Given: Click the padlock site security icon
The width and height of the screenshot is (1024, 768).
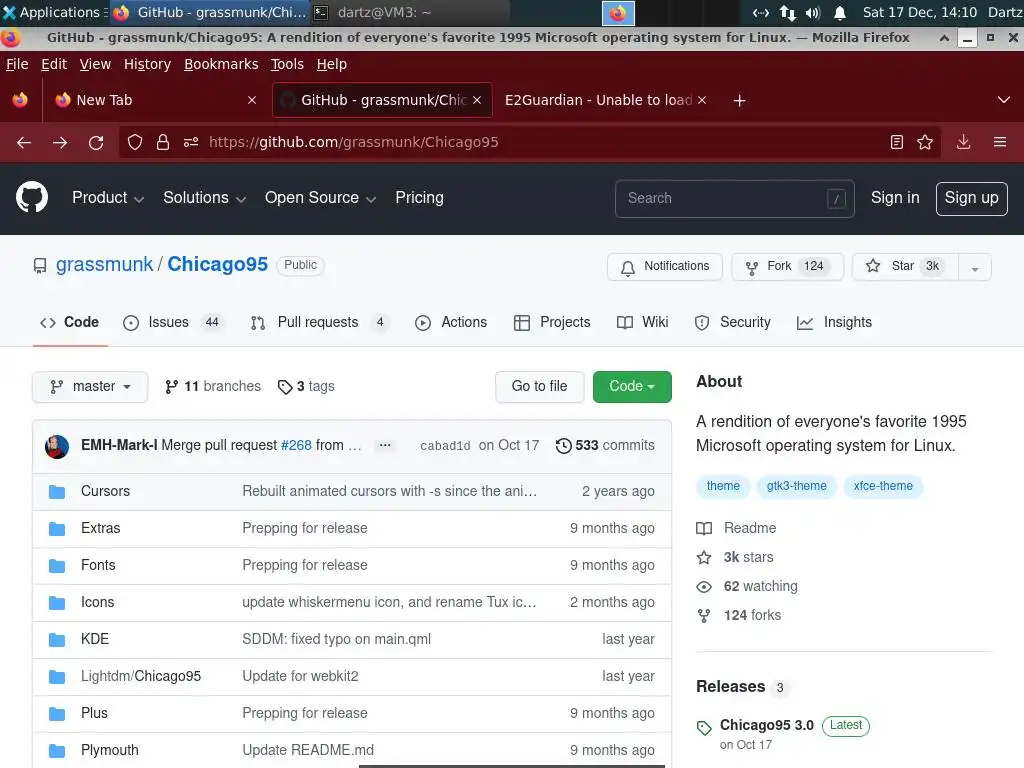Looking at the screenshot, I should [x=163, y=142].
